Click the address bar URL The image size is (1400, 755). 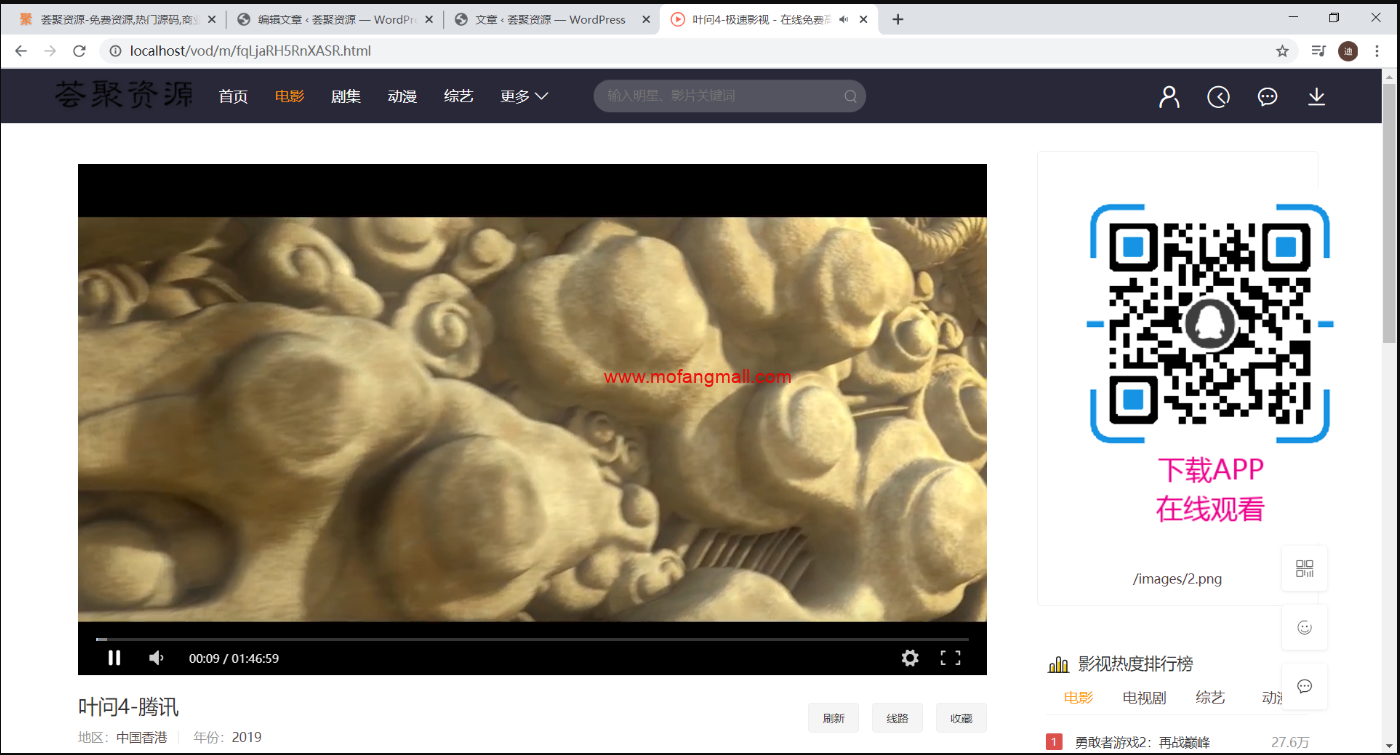(250, 50)
